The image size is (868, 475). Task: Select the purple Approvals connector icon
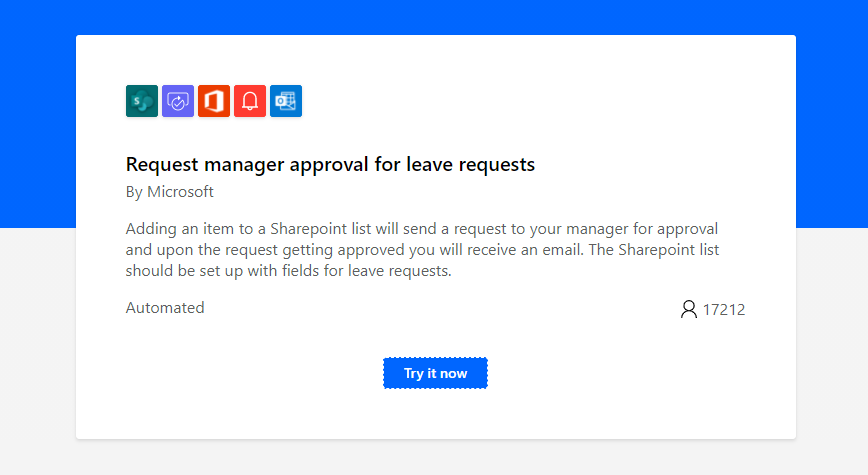point(178,101)
